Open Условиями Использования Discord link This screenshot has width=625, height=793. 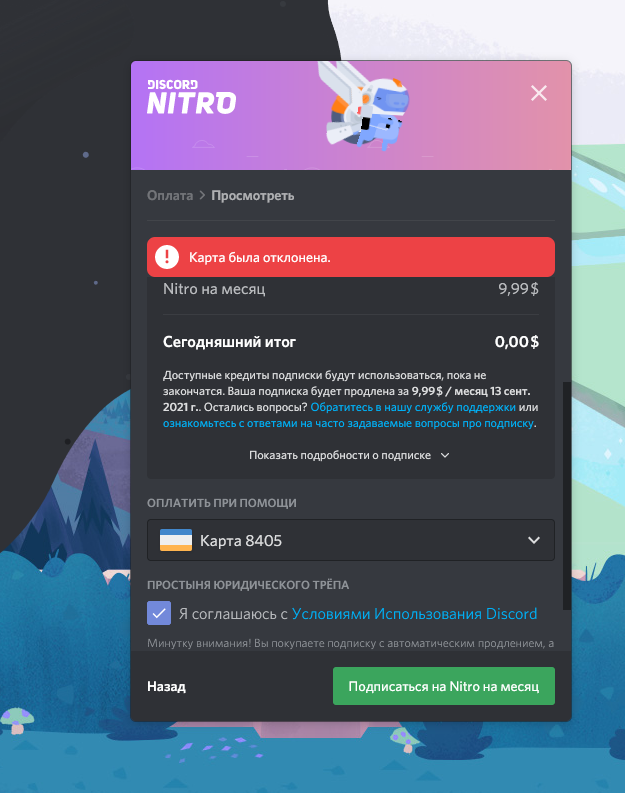coord(414,613)
